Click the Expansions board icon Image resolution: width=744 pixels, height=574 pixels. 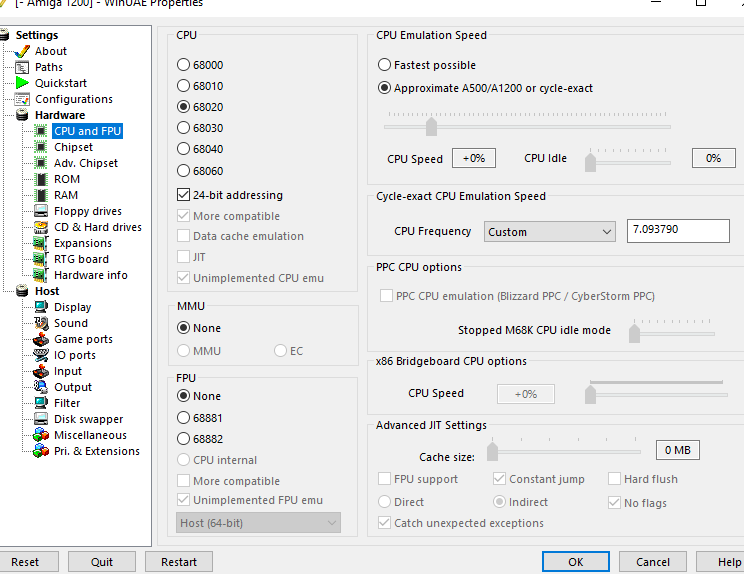pyautogui.click(x=41, y=243)
